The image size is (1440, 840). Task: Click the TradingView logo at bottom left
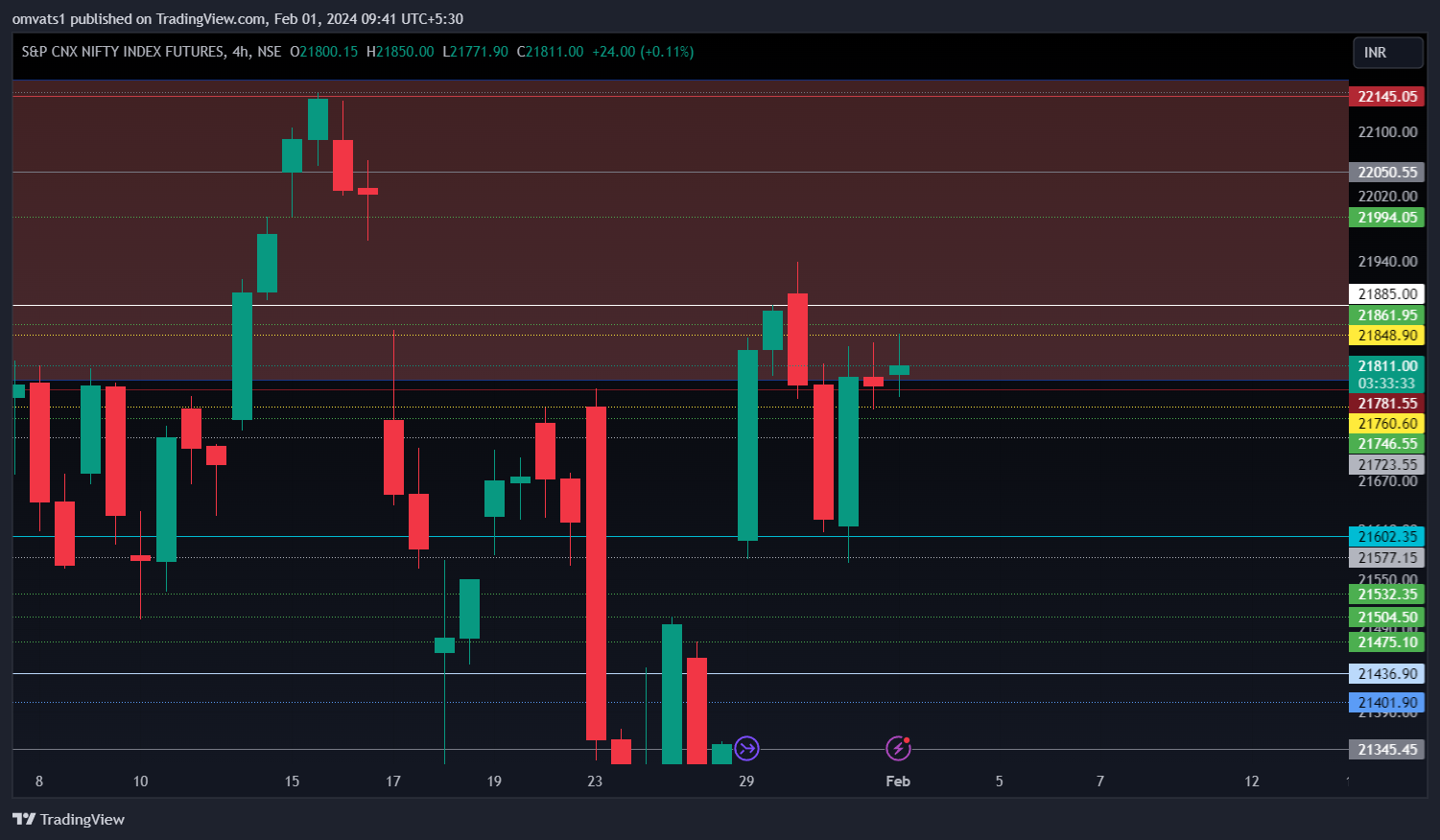[68, 819]
